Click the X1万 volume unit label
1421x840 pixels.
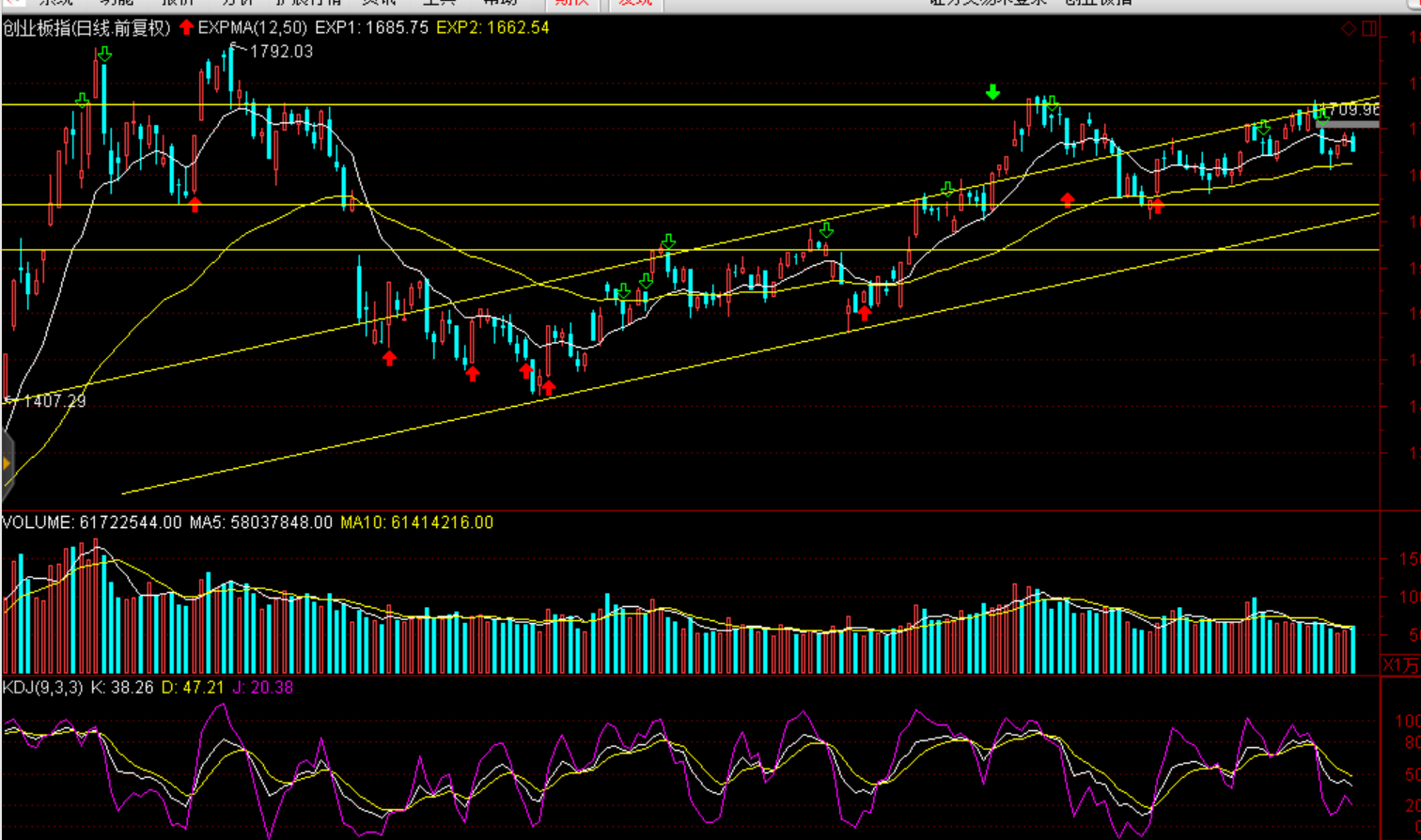(1400, 665)
